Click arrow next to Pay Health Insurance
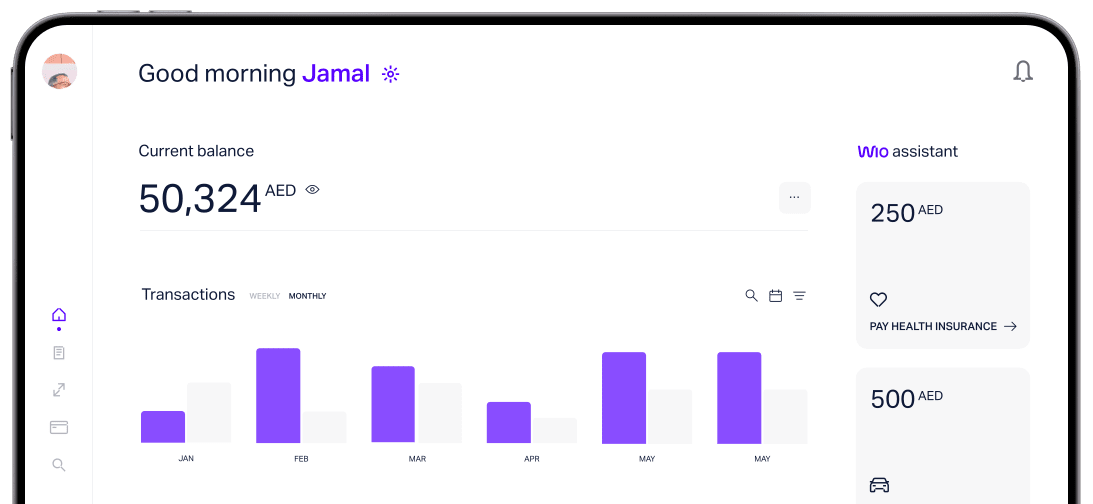 tap(1011, 326)
